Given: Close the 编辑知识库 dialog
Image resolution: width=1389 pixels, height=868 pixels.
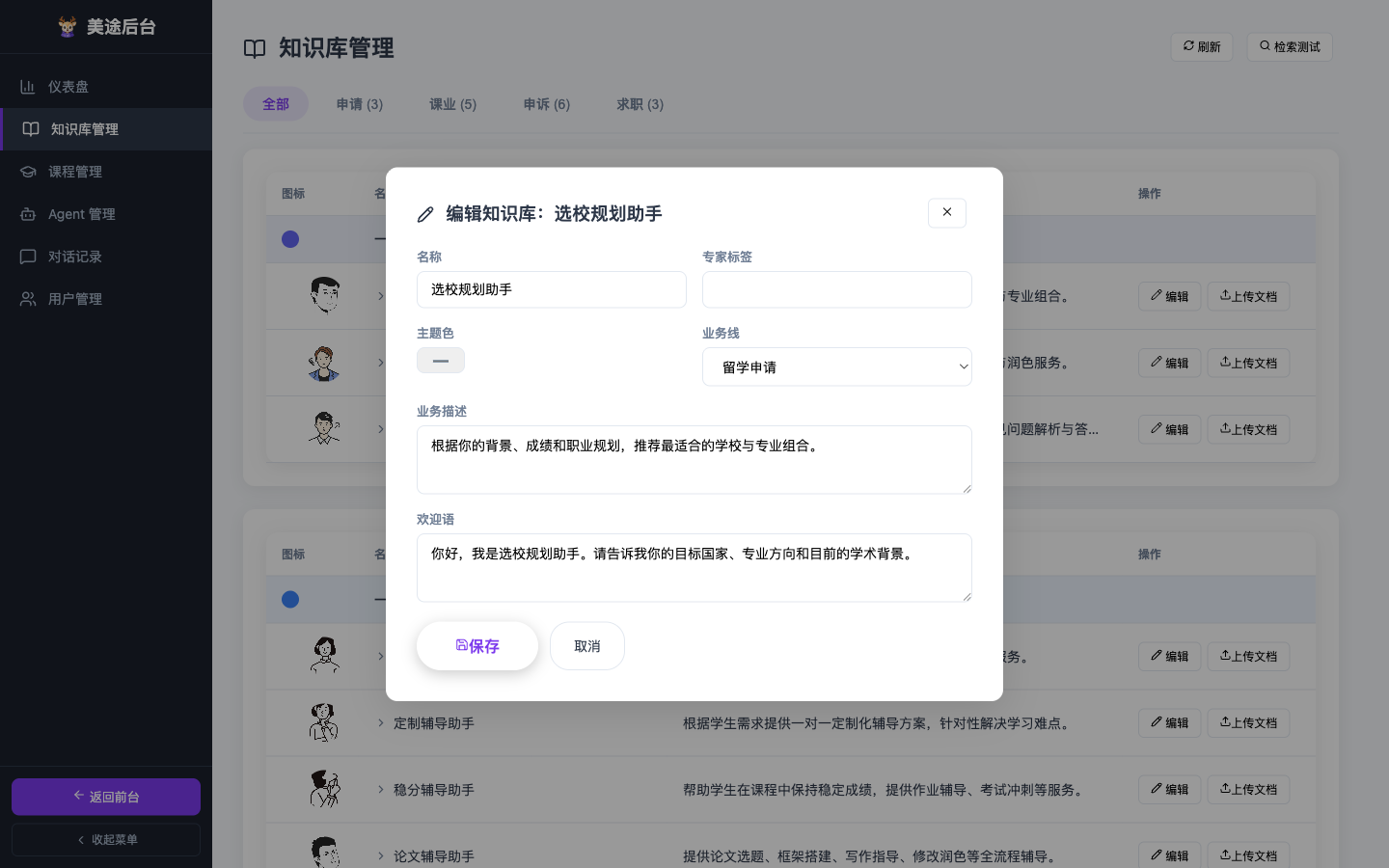Looking at the screenshot, I should [x=947, y=212].
